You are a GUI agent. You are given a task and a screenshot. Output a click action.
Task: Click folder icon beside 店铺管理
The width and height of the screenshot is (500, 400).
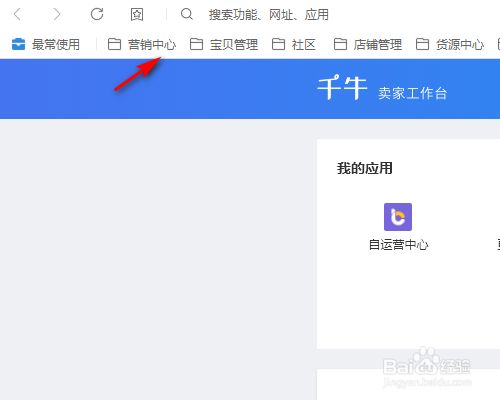[x=340, y=44]
